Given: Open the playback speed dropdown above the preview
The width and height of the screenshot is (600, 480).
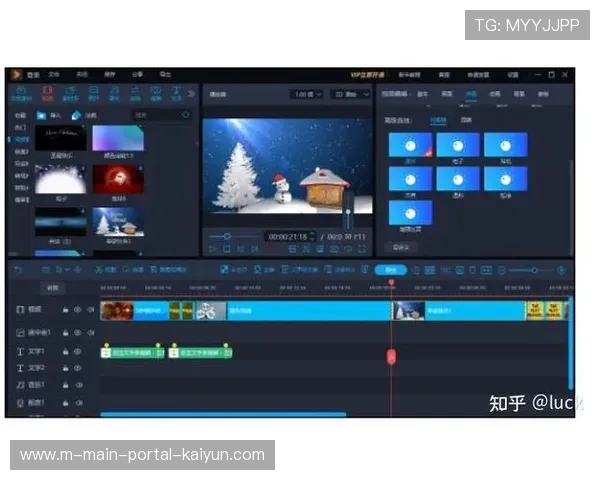Looking at the screenshot, I should point(306,94).
